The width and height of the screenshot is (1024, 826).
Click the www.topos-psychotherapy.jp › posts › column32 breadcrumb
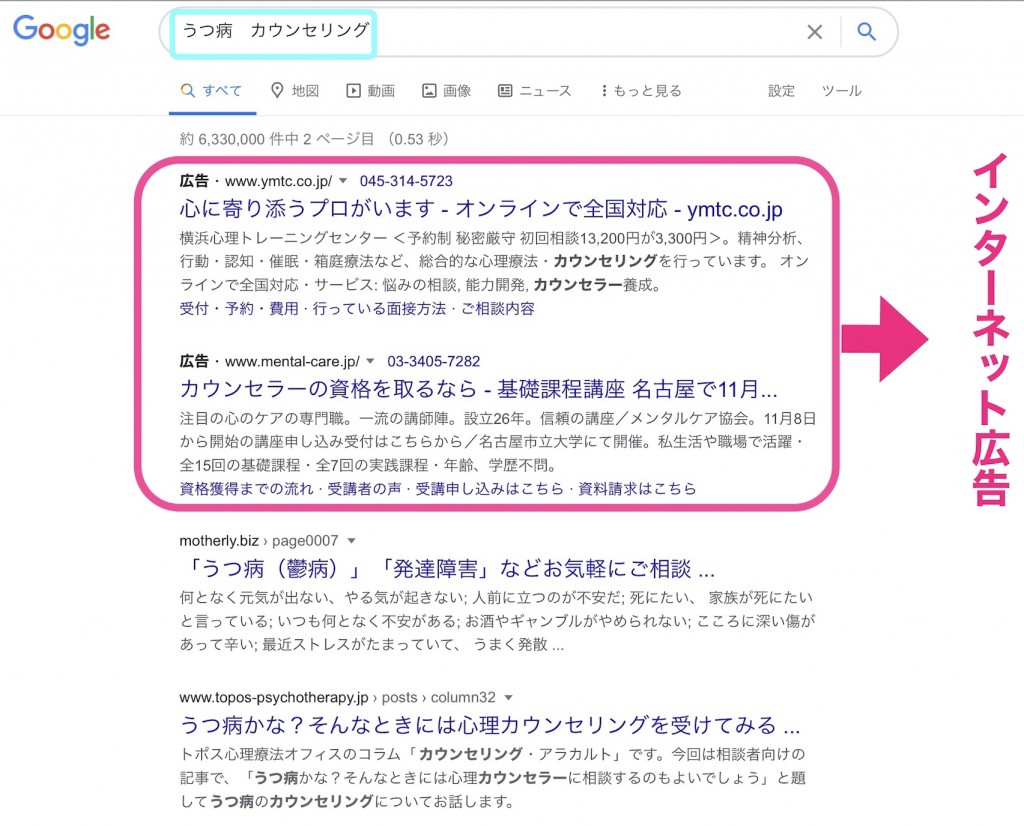tap(338, 697)
